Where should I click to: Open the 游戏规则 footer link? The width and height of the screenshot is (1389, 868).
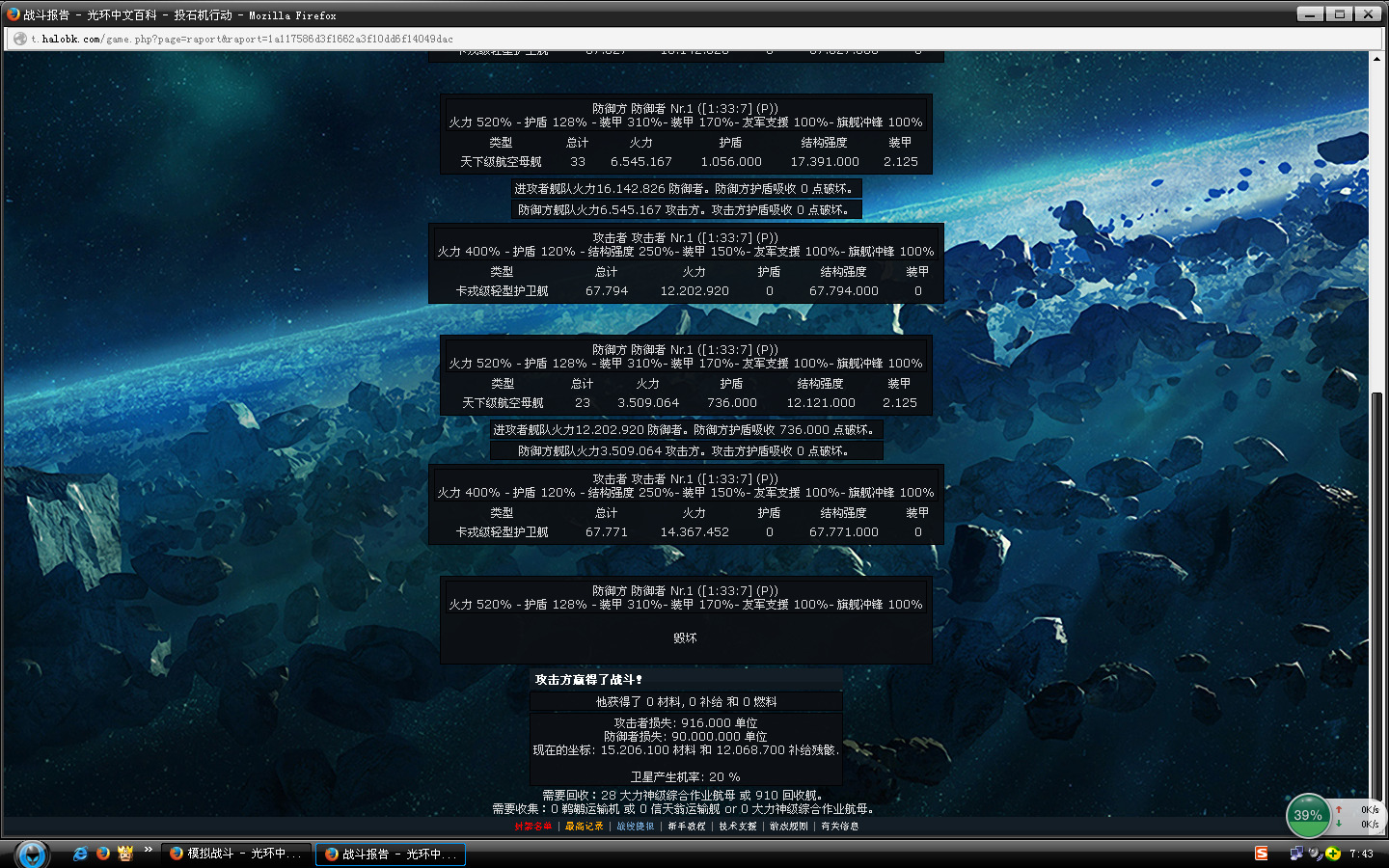click(x=789, y=827)
